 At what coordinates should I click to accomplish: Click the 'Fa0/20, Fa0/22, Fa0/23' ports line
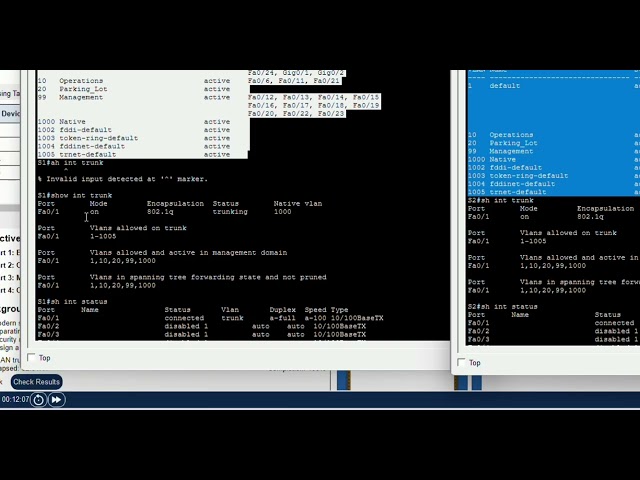click(296, 113)
